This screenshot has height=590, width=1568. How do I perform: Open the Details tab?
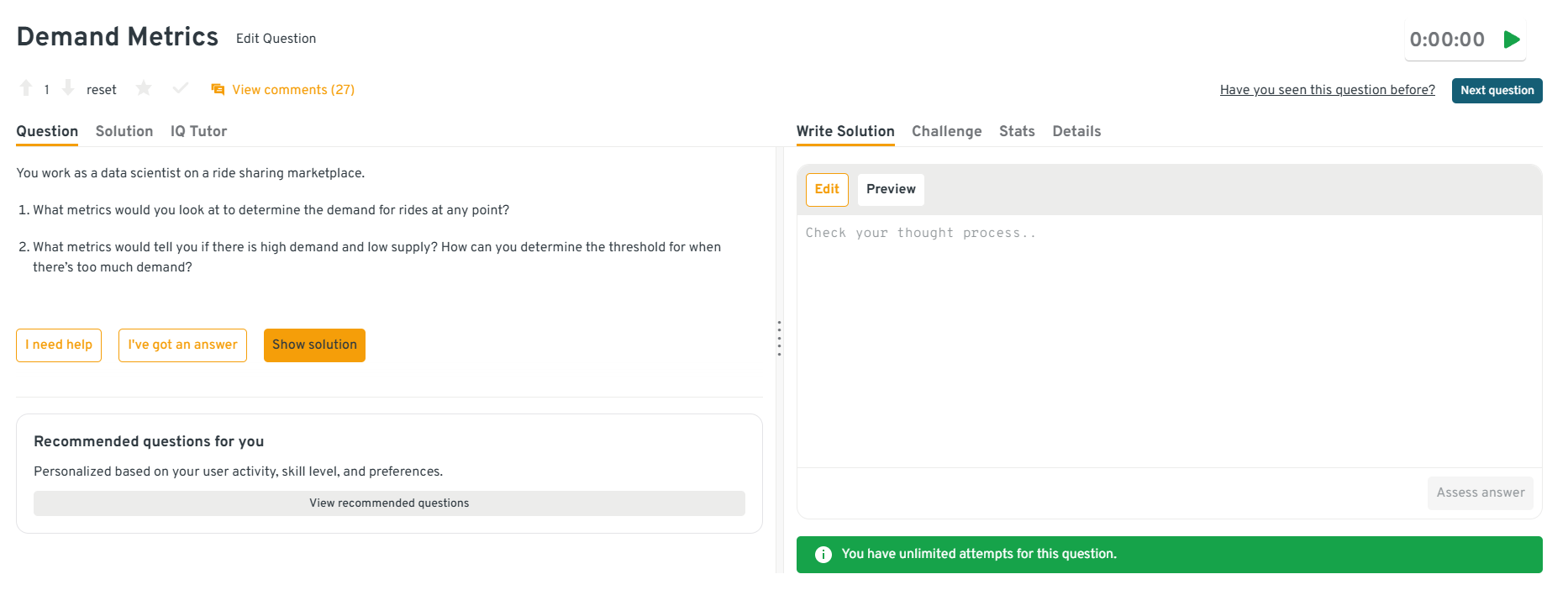(x=1076, y=131)
